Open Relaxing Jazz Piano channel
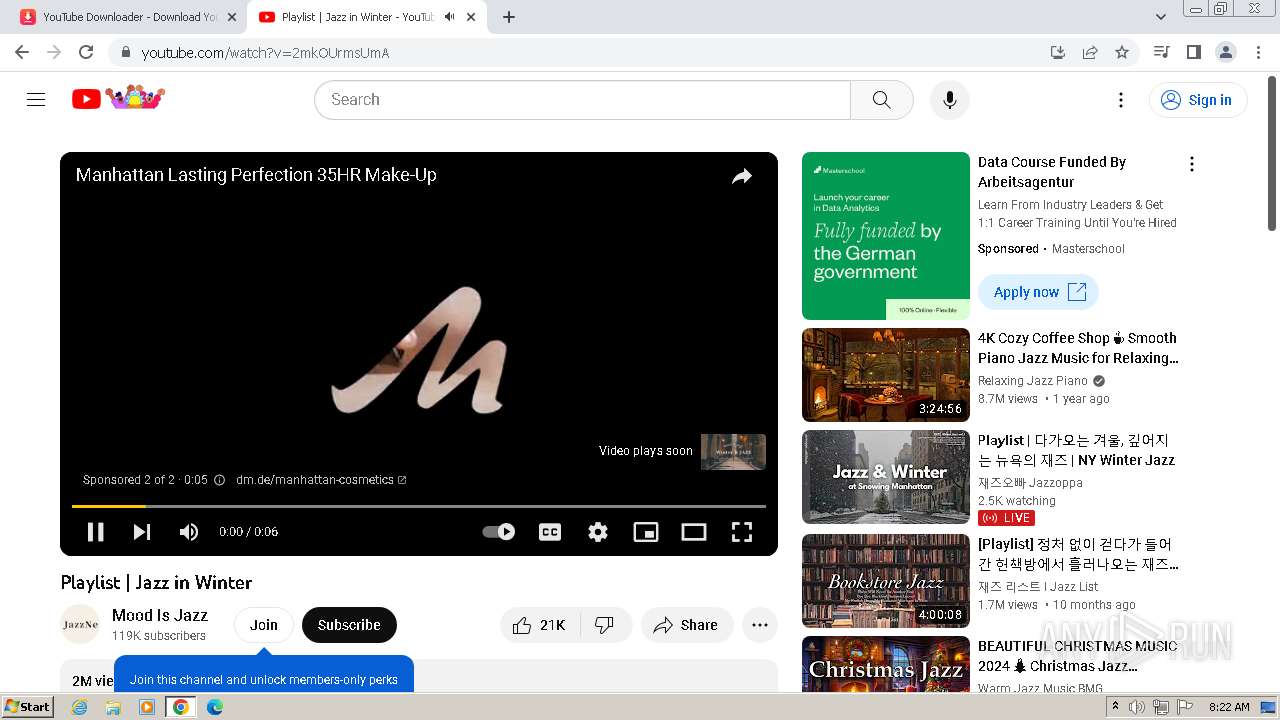1280x720 pixels. (1033, 381)
